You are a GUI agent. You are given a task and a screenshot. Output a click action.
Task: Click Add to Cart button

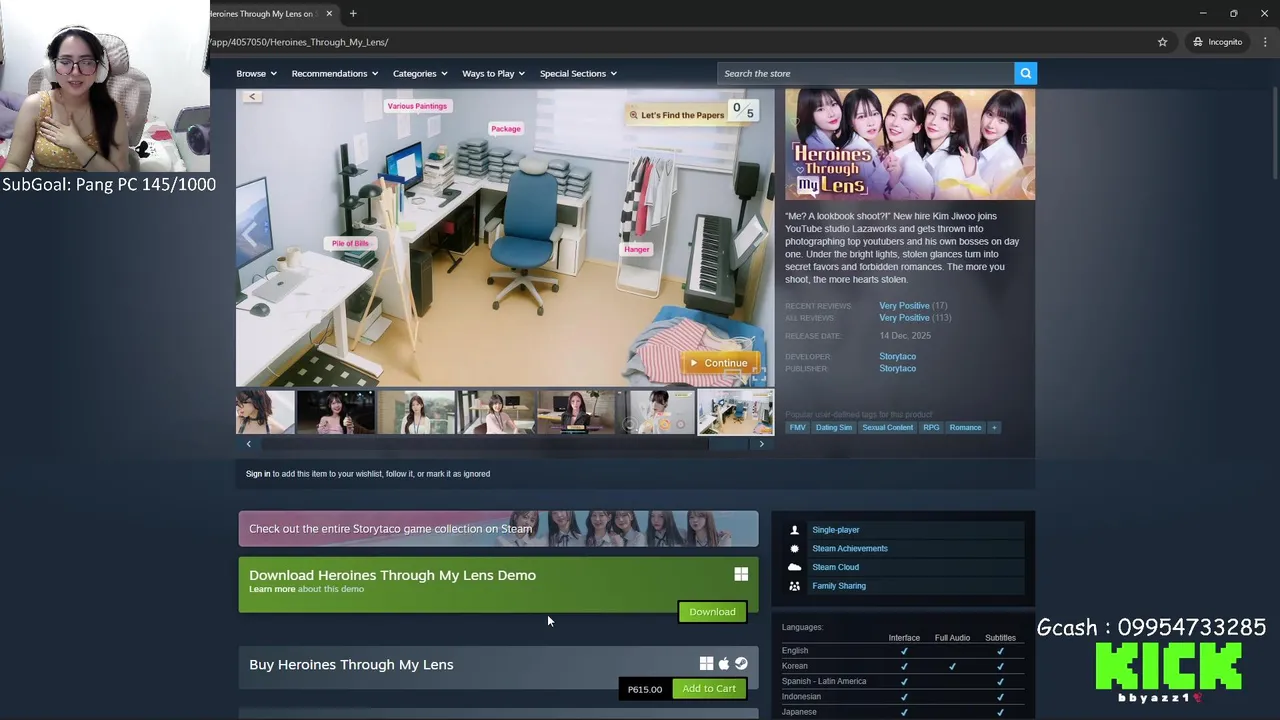click(709, 688)
